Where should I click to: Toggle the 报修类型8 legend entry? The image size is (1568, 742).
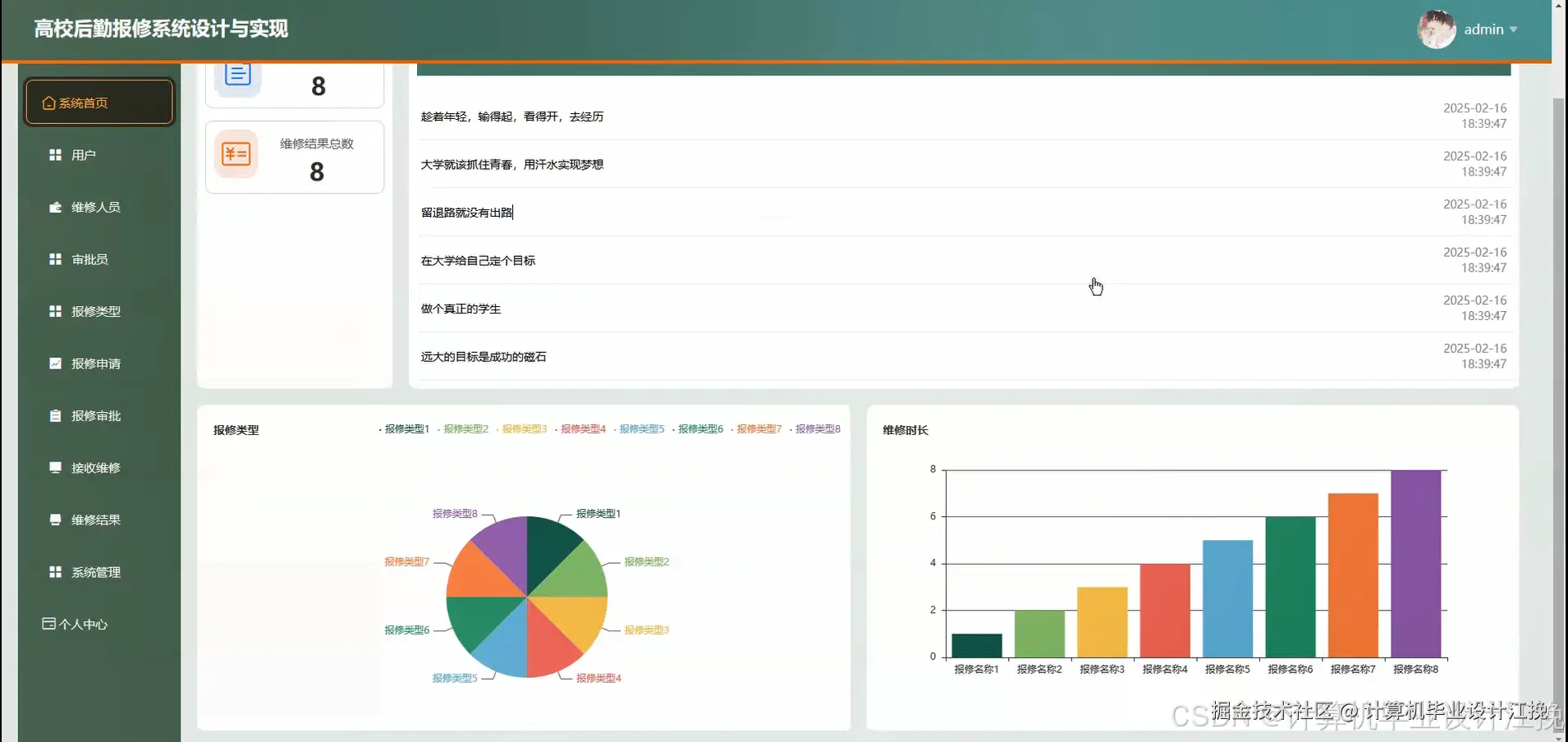click(x=815, y=429)
